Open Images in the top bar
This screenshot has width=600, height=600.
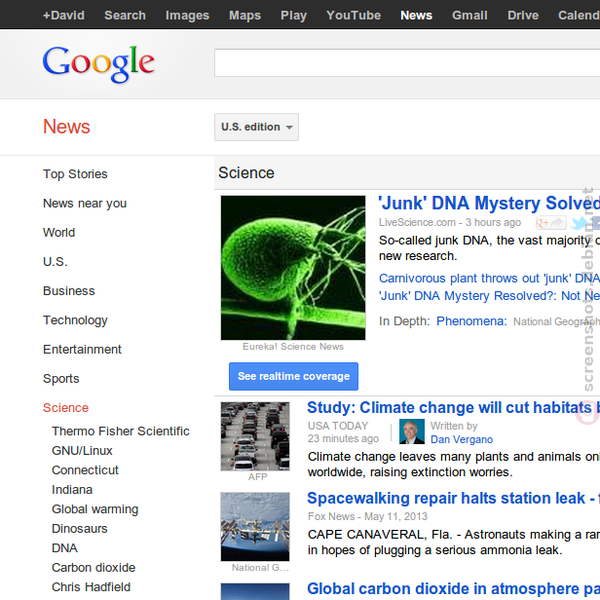point(187,15)
